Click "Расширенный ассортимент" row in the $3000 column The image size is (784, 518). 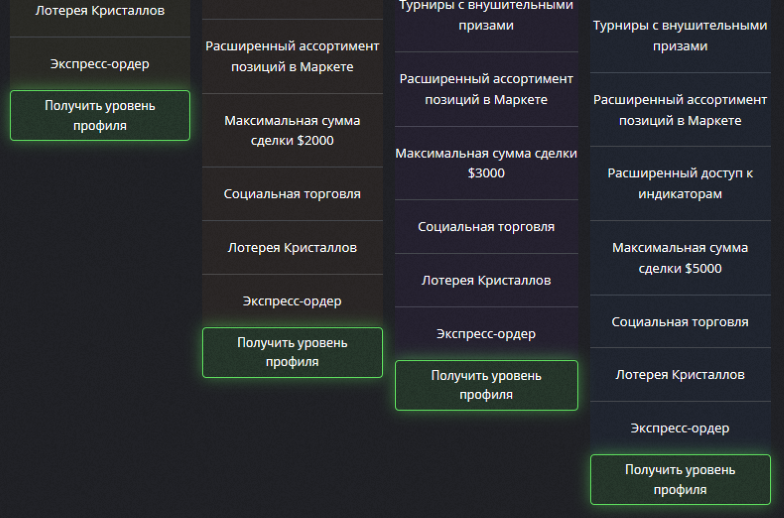[486, 88]
